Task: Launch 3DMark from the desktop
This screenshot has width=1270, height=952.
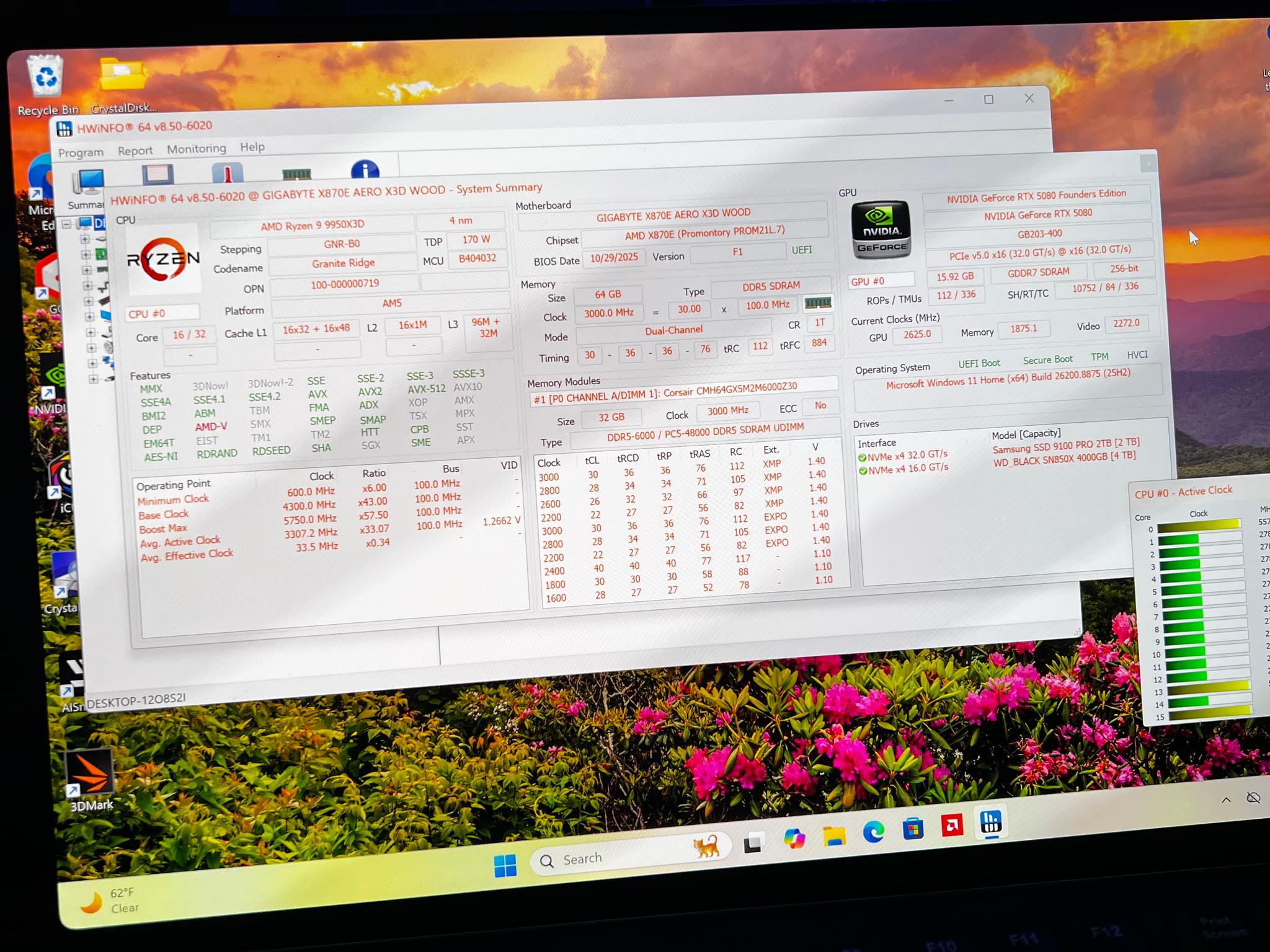Action: [x=91, y=780]
